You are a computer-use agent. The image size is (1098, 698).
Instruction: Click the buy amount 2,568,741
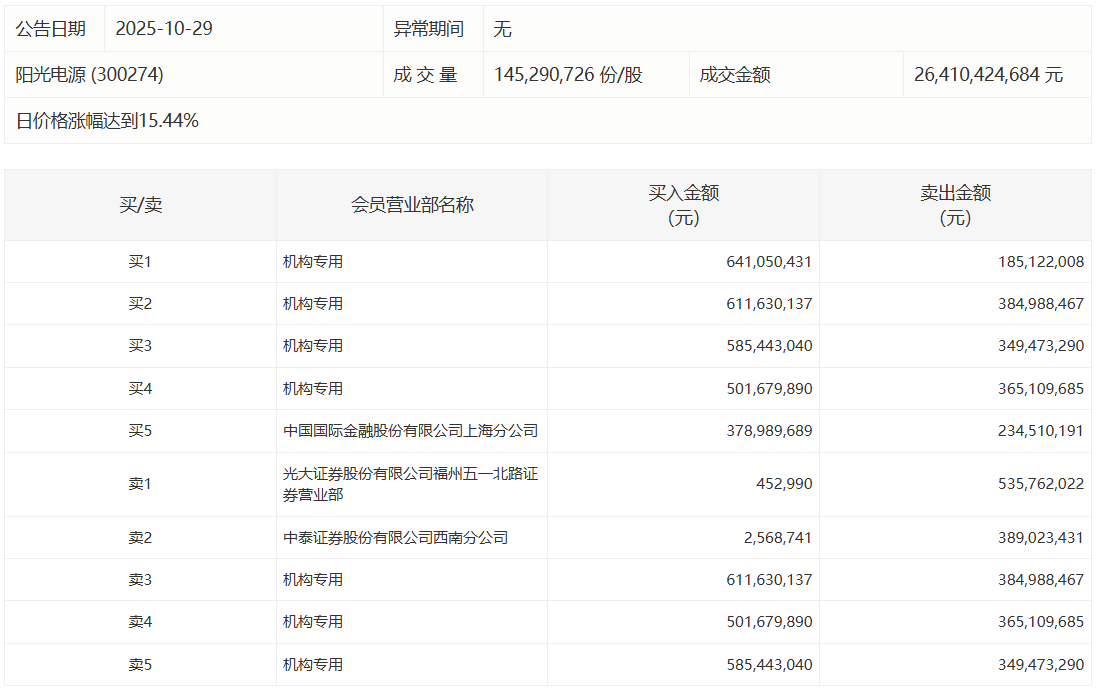click(x=776, y=538)
